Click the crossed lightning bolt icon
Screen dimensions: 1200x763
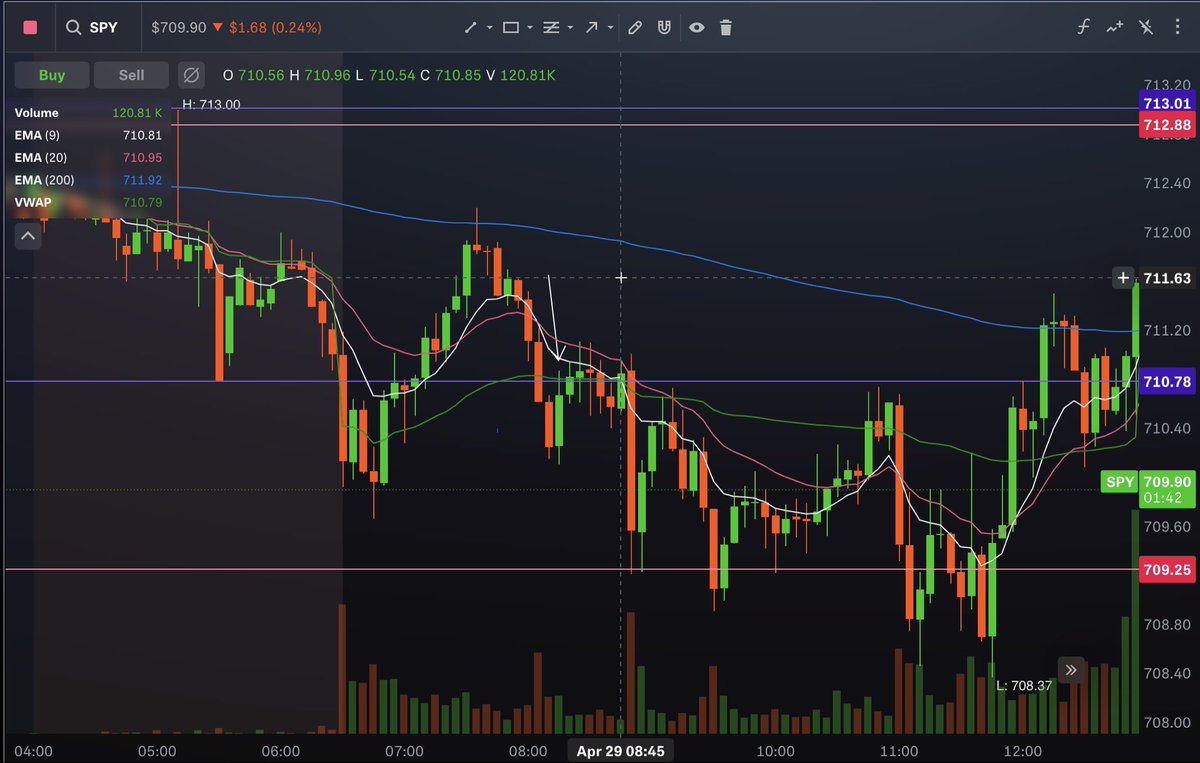pos(1146,28)
